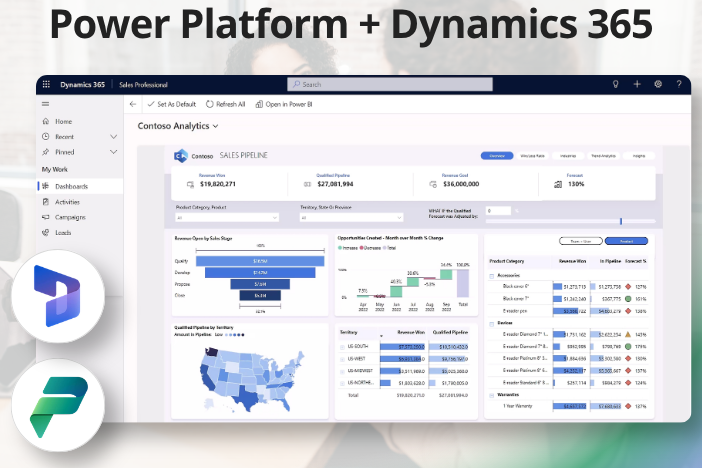
Task: Open settings gear in top bar
Action: click(658, 84)
